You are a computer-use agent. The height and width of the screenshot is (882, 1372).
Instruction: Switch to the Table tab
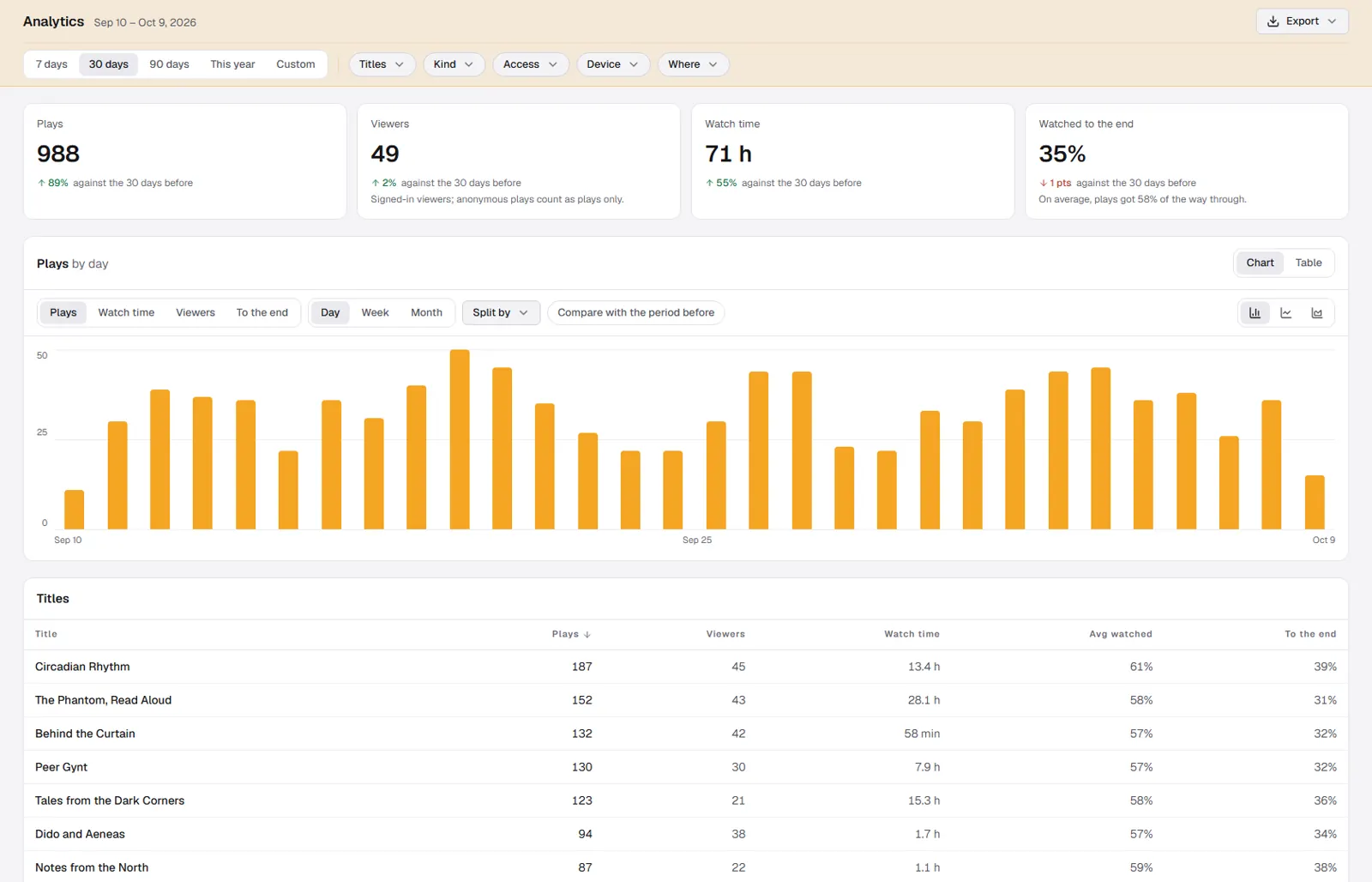click(1309, 263)
